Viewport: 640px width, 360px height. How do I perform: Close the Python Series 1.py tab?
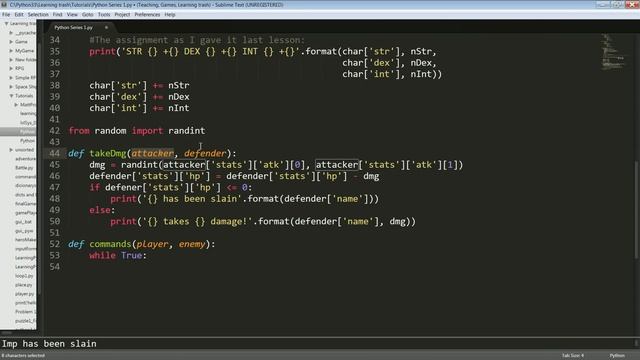[106, 27]
